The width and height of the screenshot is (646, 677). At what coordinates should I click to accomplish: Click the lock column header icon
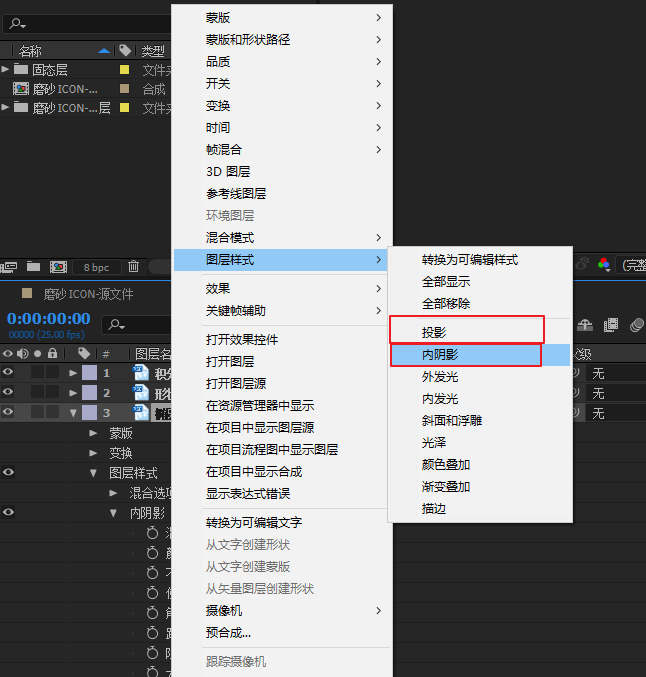[52, 354]
